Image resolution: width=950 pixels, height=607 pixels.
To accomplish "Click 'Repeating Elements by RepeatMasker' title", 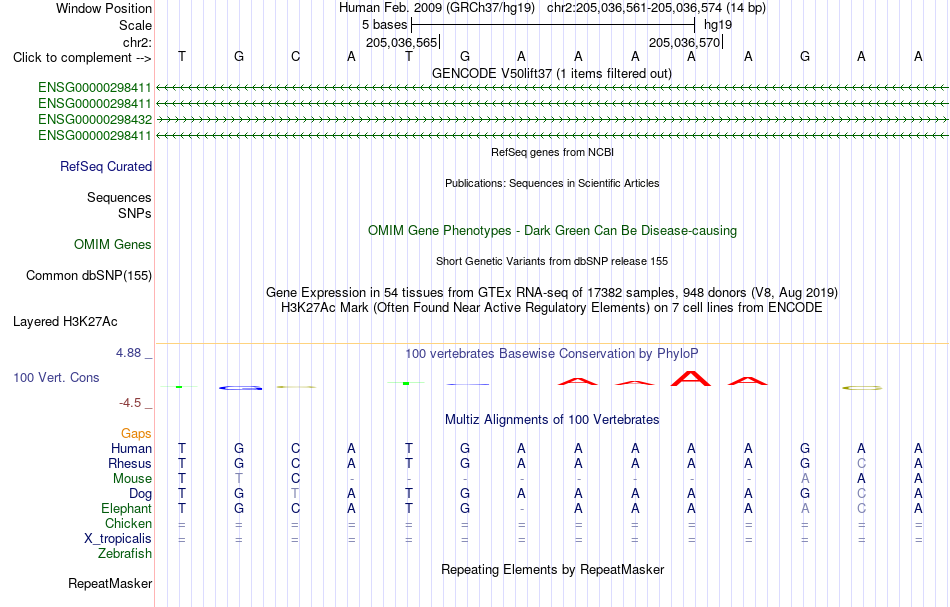I will point(552,570).
